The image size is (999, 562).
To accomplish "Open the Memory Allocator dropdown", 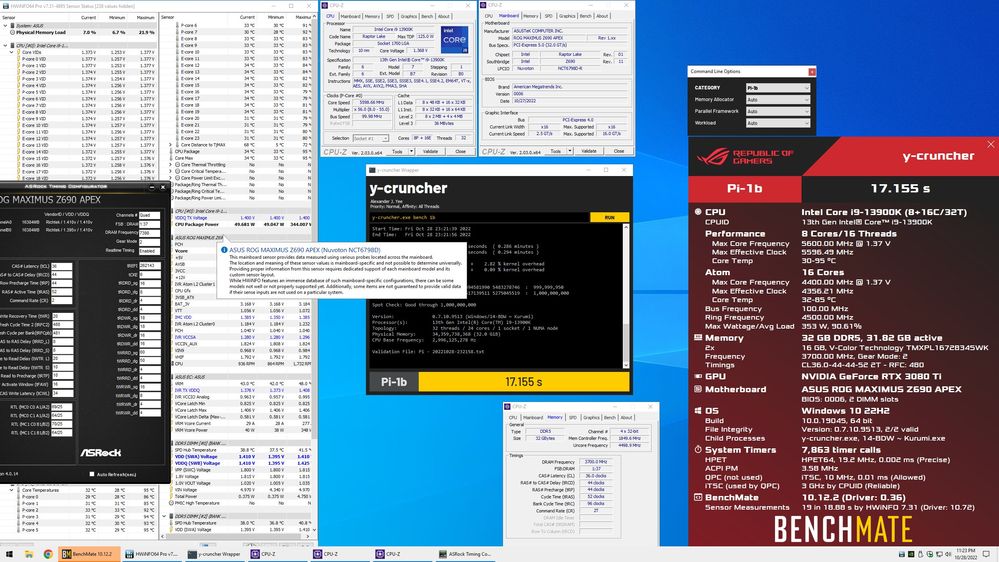I will tap(777, 99).
